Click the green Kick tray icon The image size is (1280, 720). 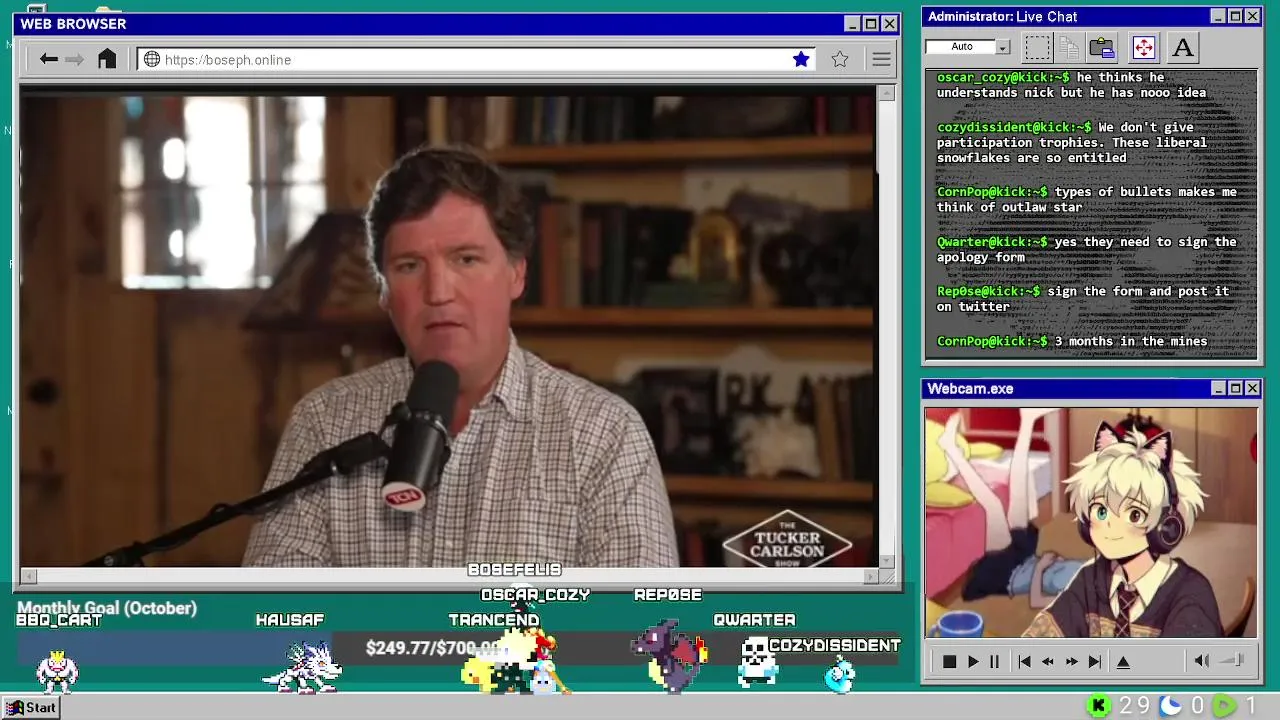coord(1099,707)
